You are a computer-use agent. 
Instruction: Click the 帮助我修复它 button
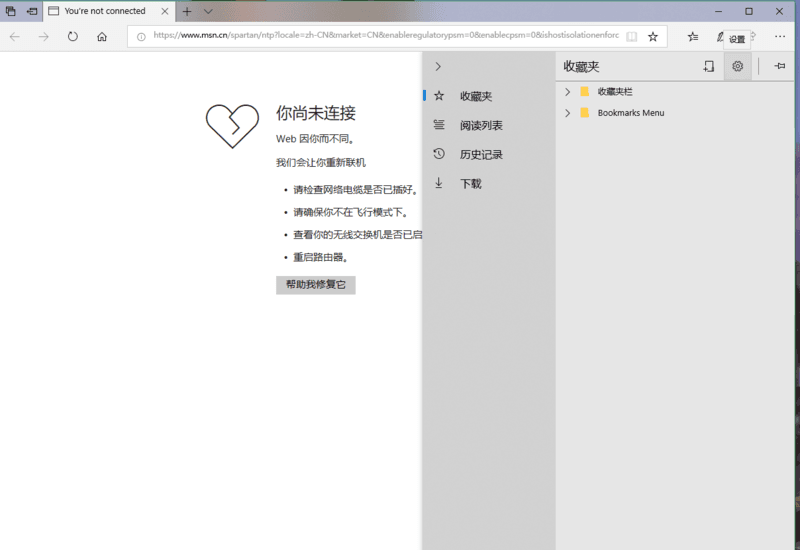[x=316, y=285]
